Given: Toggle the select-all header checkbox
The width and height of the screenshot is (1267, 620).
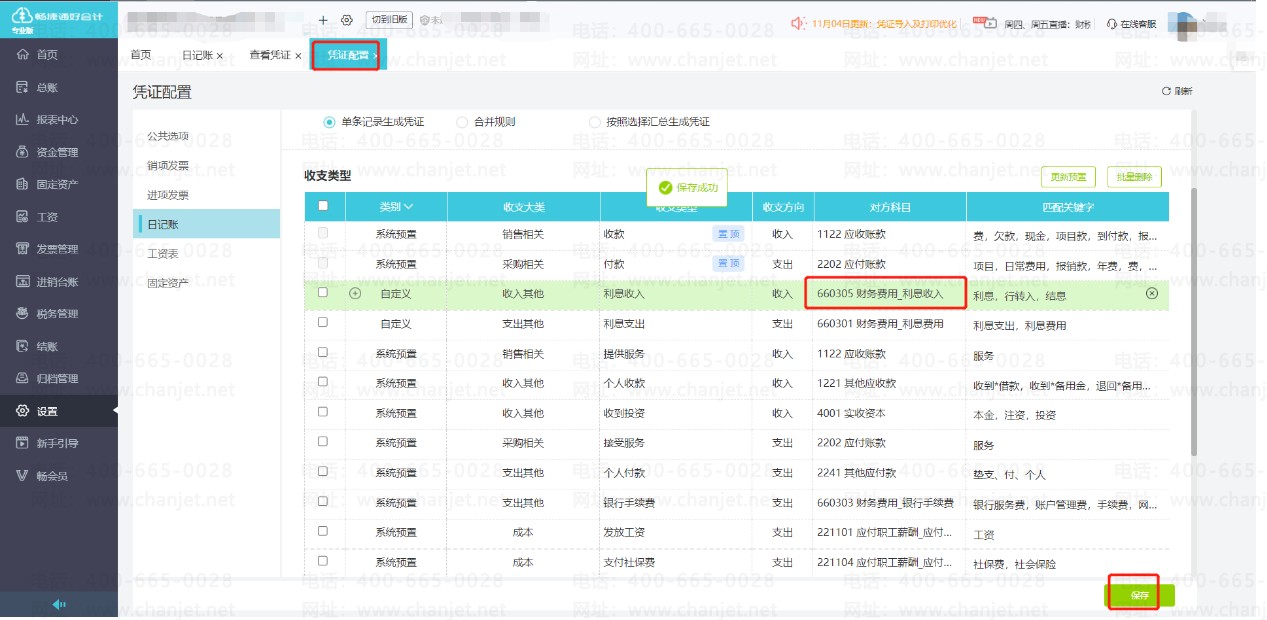Looking at the screenshot, I should click(x=322, y=206).
